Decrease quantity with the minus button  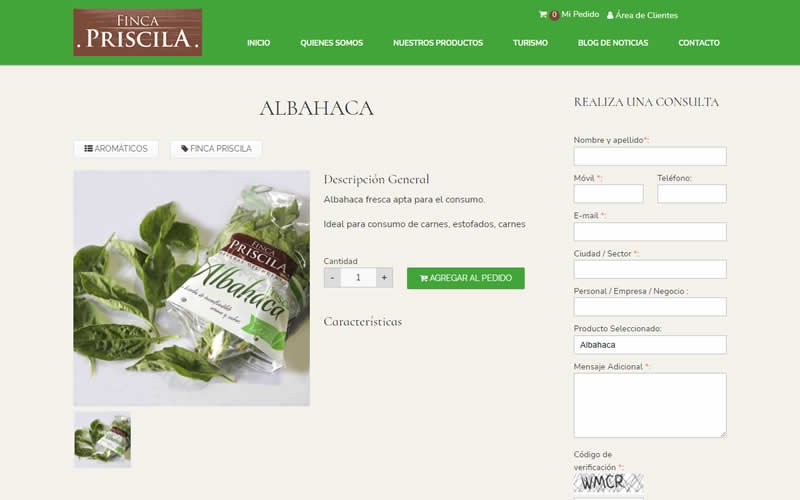pyautogui.click(x=332, y=278)
